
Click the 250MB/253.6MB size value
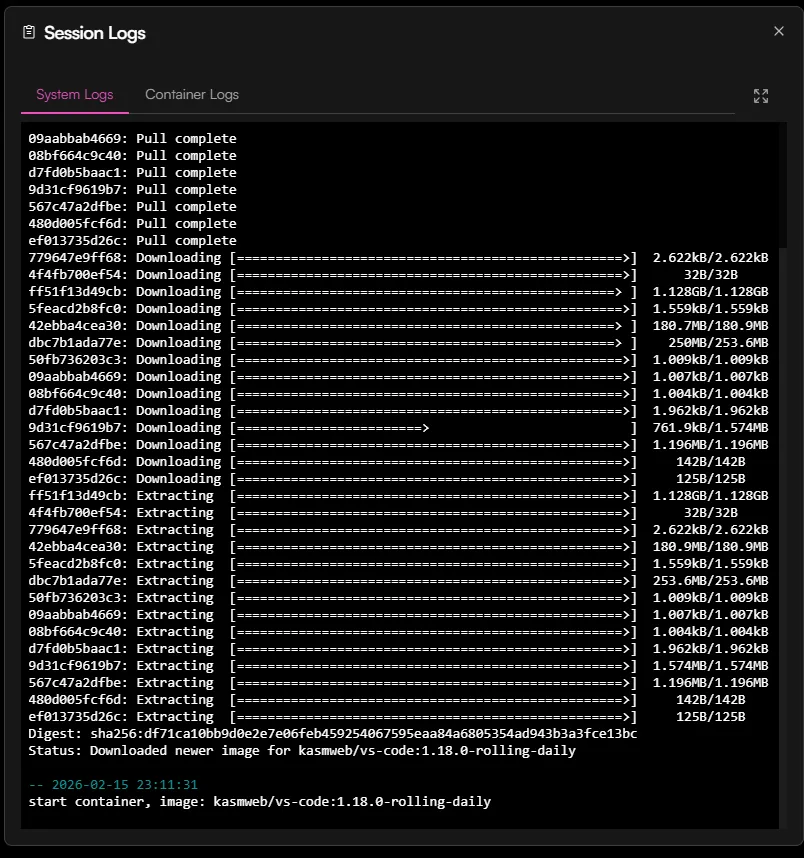point(718,342)
